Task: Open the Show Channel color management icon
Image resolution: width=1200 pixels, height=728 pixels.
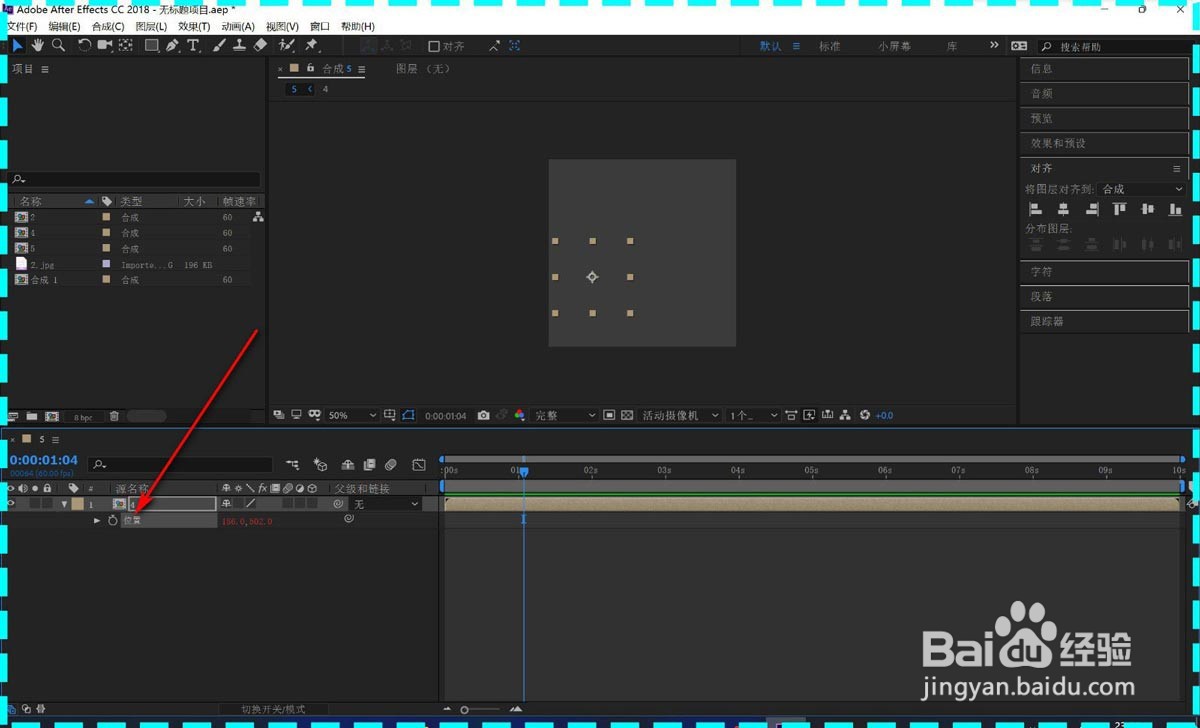Action: point(520,415)
